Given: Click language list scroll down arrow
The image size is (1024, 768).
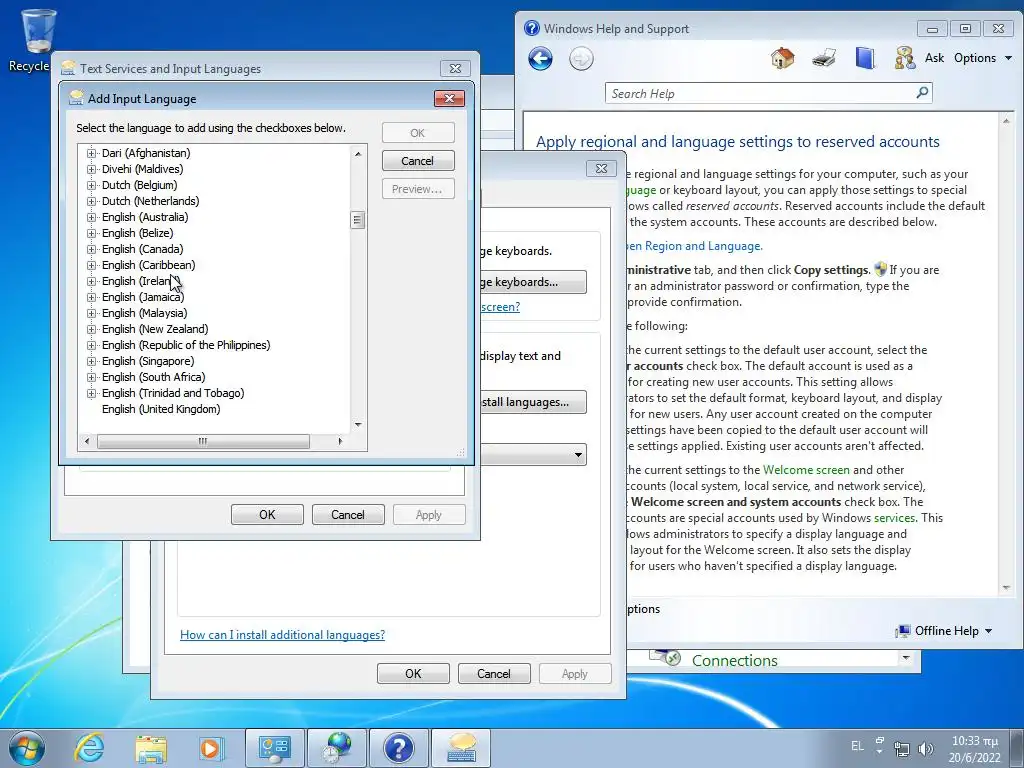Looking at the screenshot, I should click(x=358, y=424).
